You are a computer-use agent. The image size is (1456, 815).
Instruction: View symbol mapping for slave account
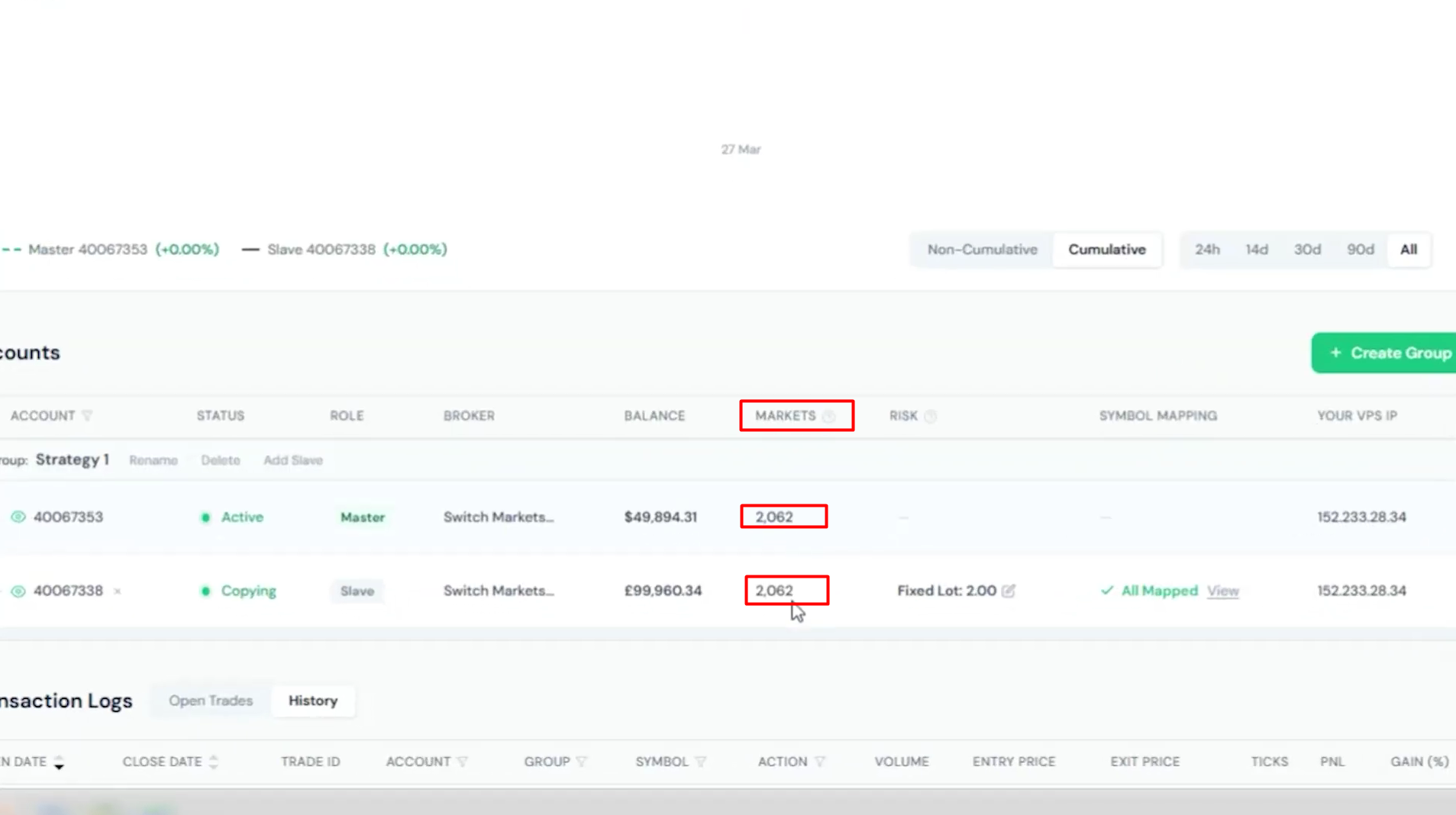pyautogui.click(x=1222, y=591)
